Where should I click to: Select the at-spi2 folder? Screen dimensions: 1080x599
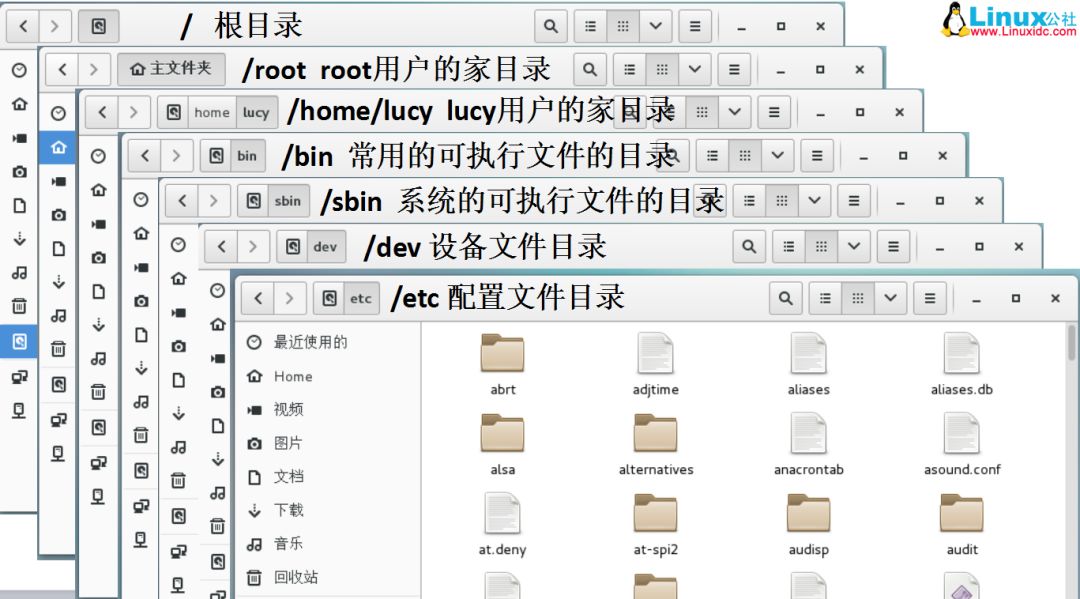click(x=656, y=525)
